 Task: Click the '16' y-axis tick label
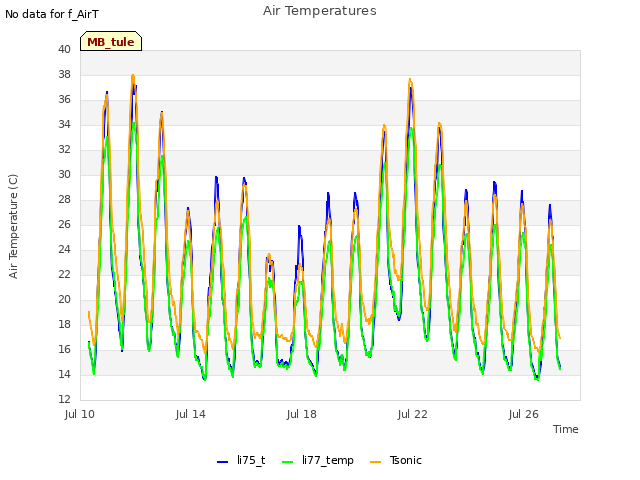[64, 349]
